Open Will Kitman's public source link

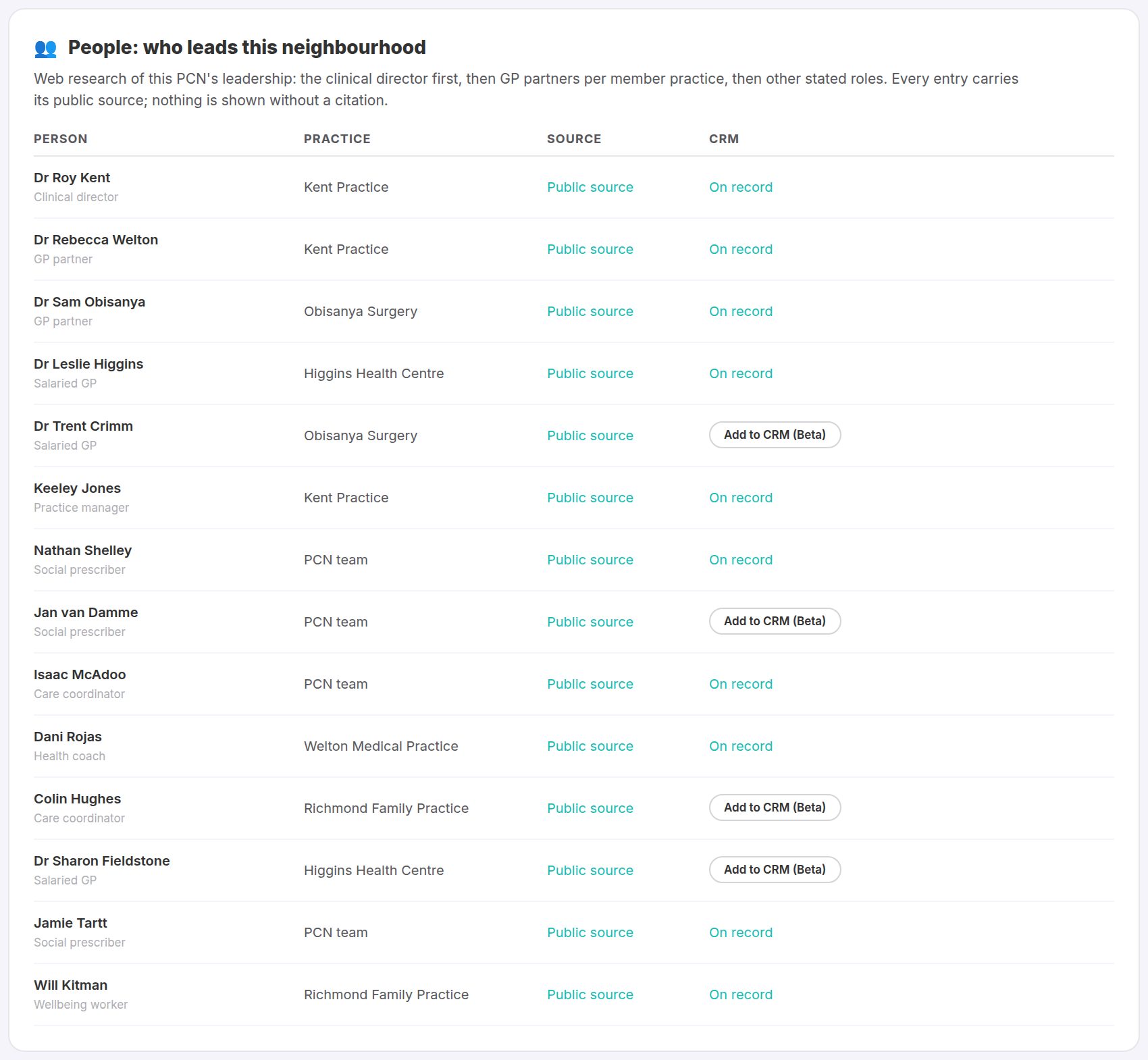[x=590, y=995]
